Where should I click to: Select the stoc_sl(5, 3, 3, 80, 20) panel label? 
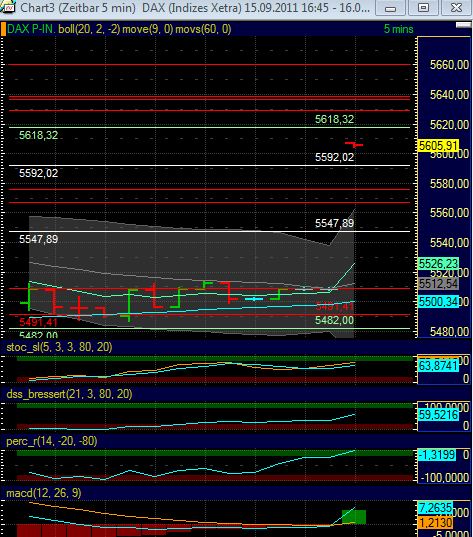click(x=59, y=347)
